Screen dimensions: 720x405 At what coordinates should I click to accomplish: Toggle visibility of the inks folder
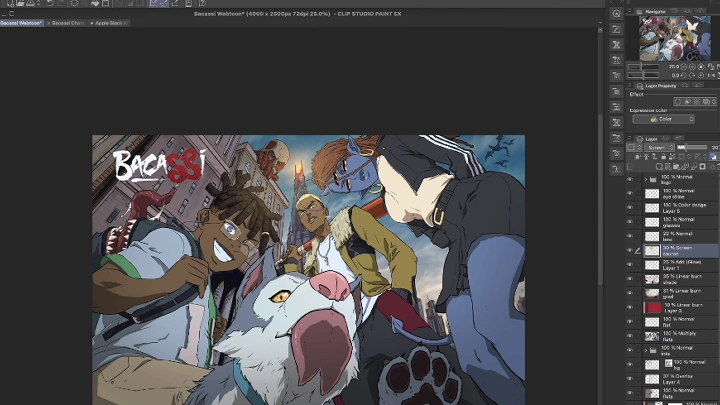pos(630,350)
